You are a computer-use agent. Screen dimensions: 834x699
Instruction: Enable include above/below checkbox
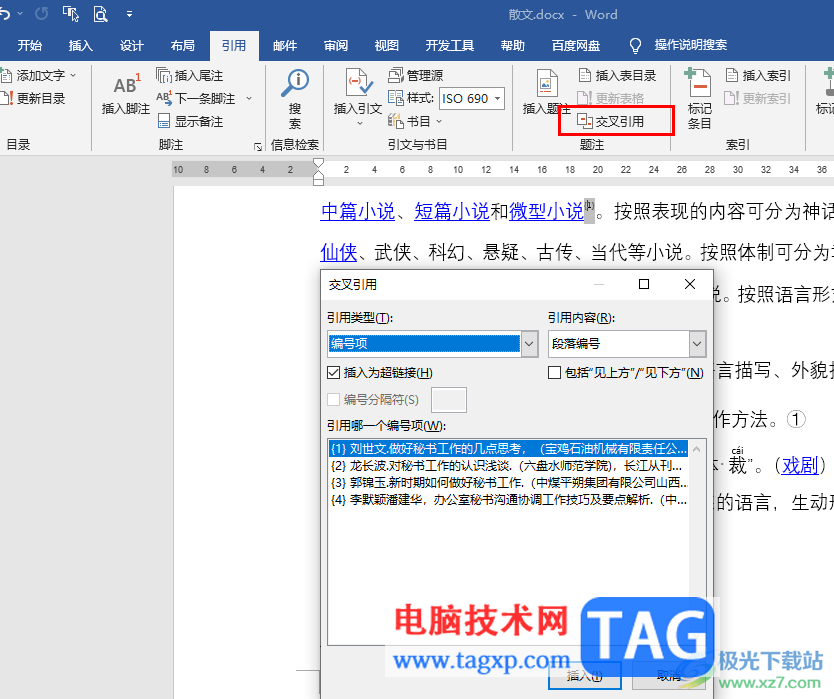click(x=554, y=372)
